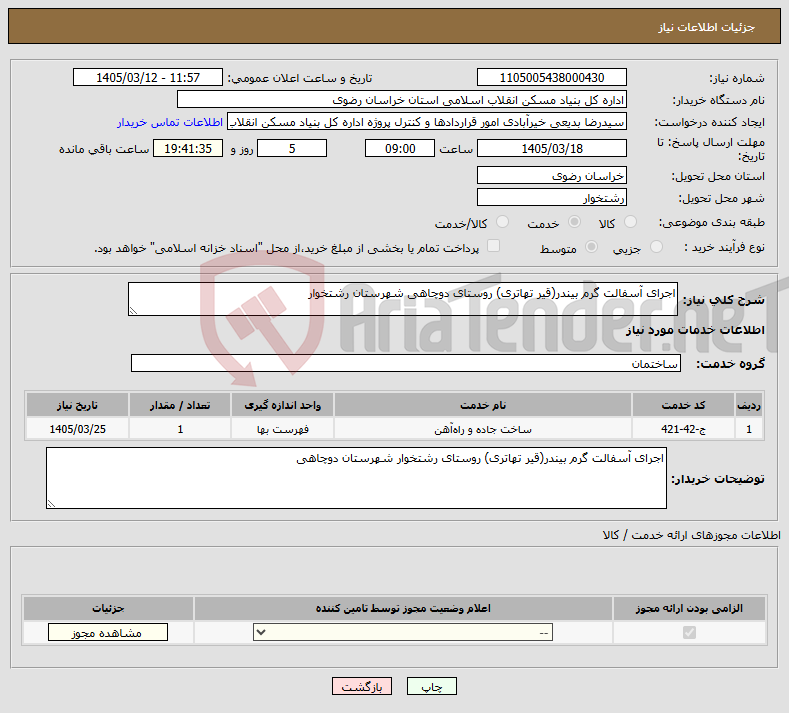Click the remaining time field 19:41:35
789x713 pixels.
(x=188, y=148)
